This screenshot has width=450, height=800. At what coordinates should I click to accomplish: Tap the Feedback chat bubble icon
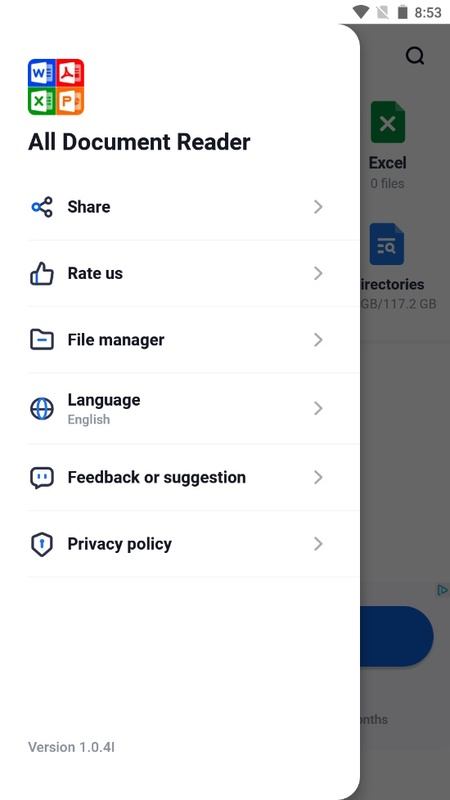click(x=42, y=478)
